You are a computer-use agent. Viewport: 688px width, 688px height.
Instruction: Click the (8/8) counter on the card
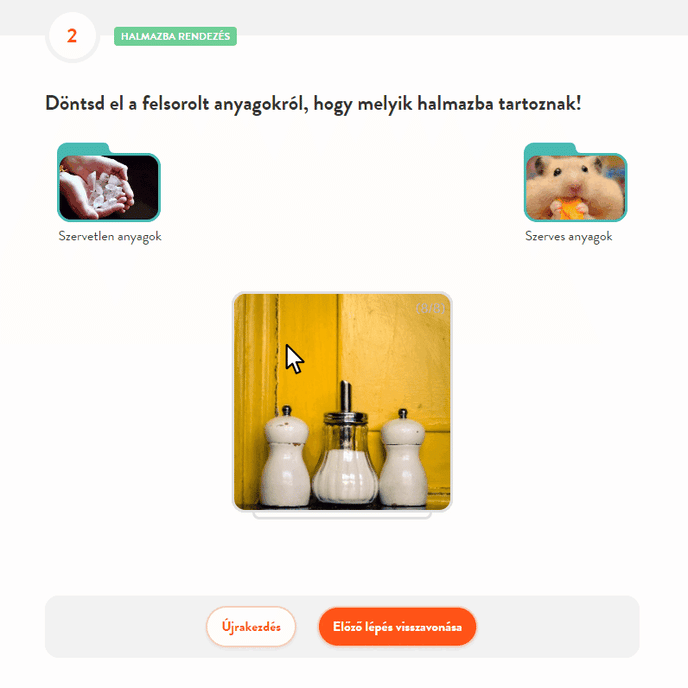coord(430,308)
